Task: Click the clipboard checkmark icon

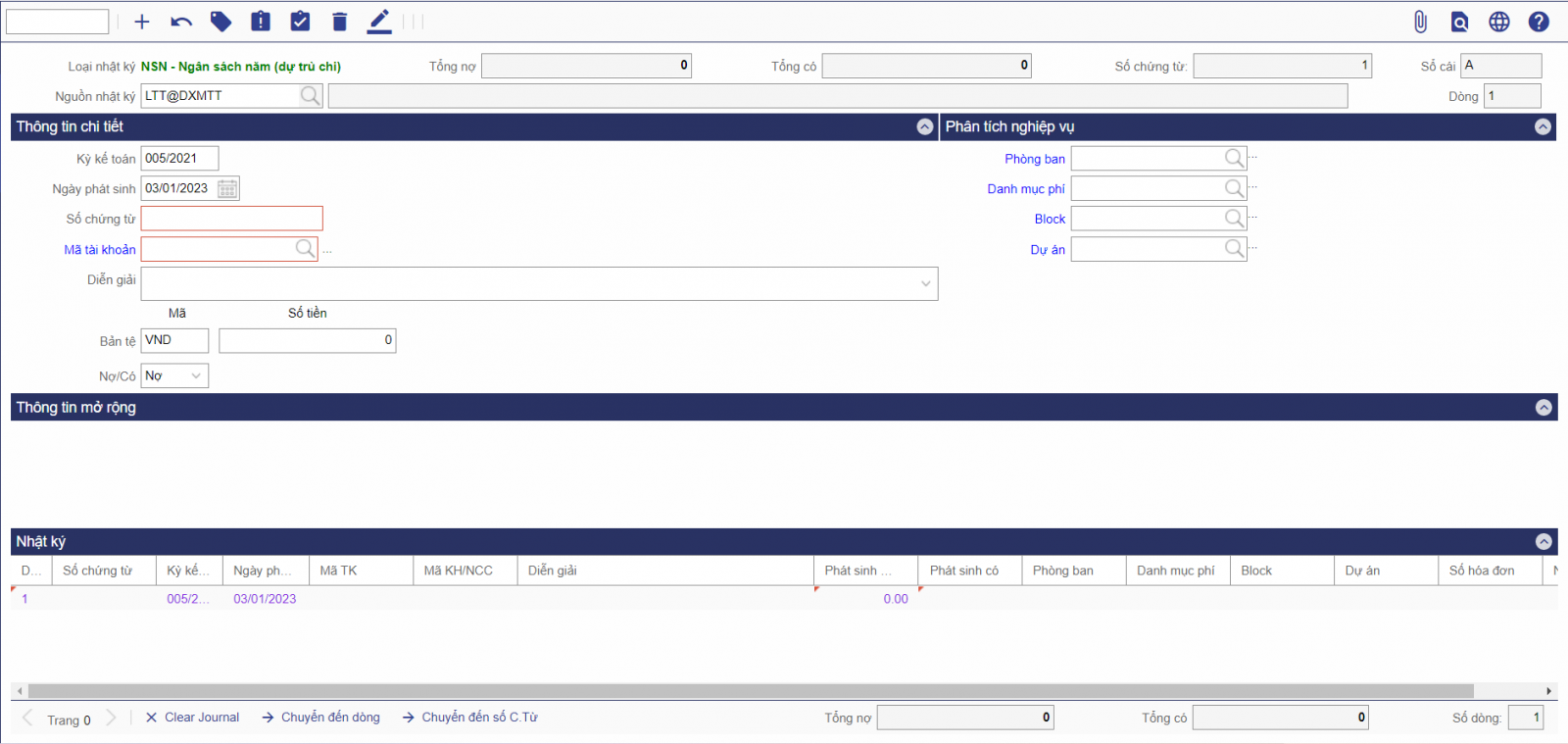Action: [x=301, y=22]
